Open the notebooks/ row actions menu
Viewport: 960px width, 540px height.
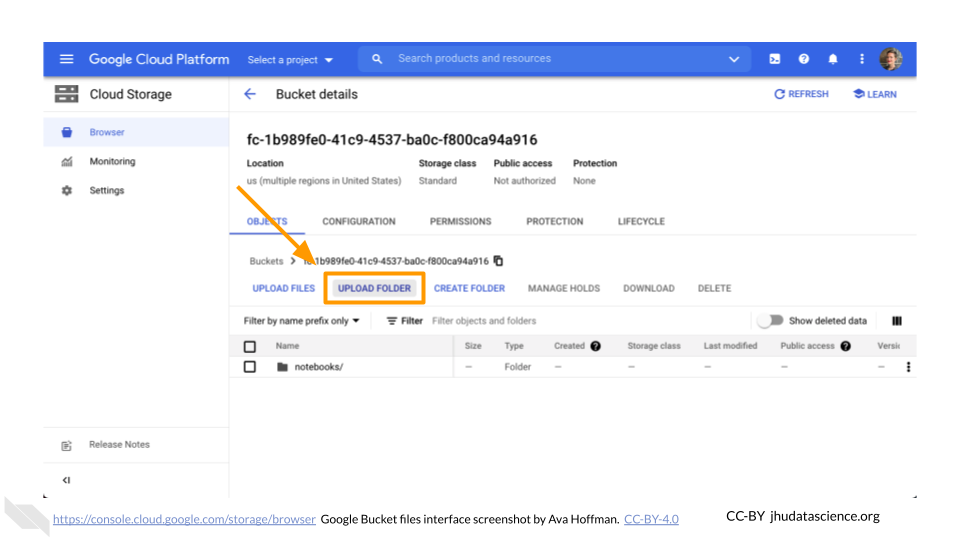[908, 367]
